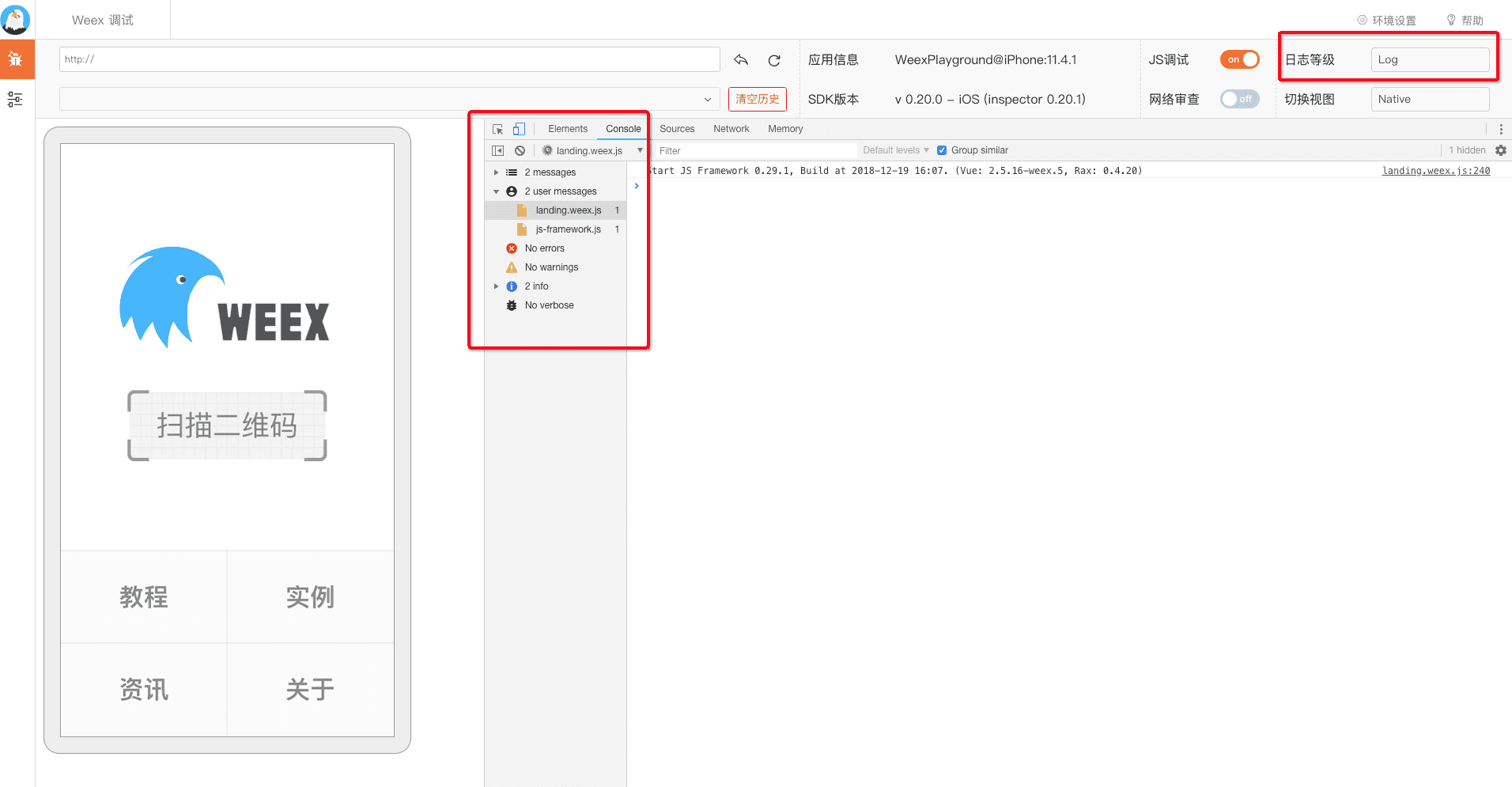The height and width of the screenshot is (787, 1512).
Task: Select the No warnings filter row
Action: pos(556,267)
